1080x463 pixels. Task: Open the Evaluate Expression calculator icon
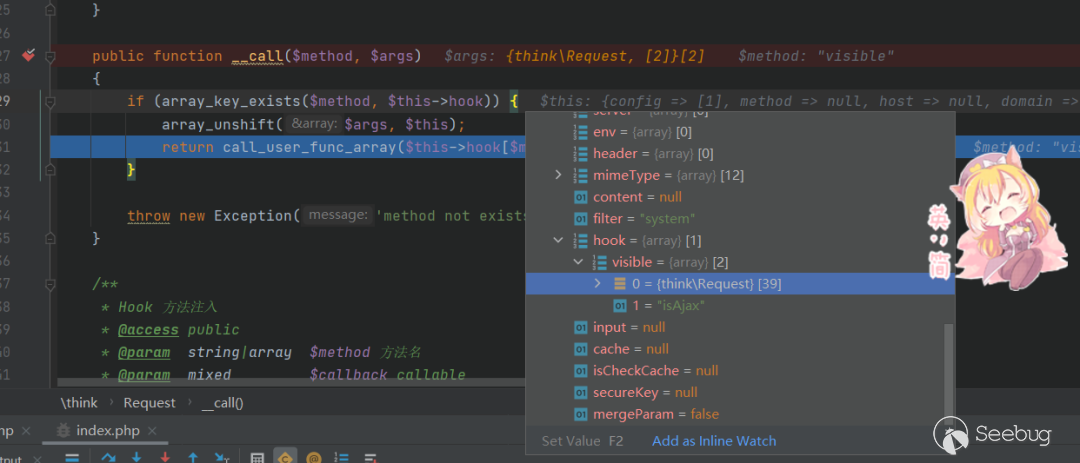(x=257, y=458)
